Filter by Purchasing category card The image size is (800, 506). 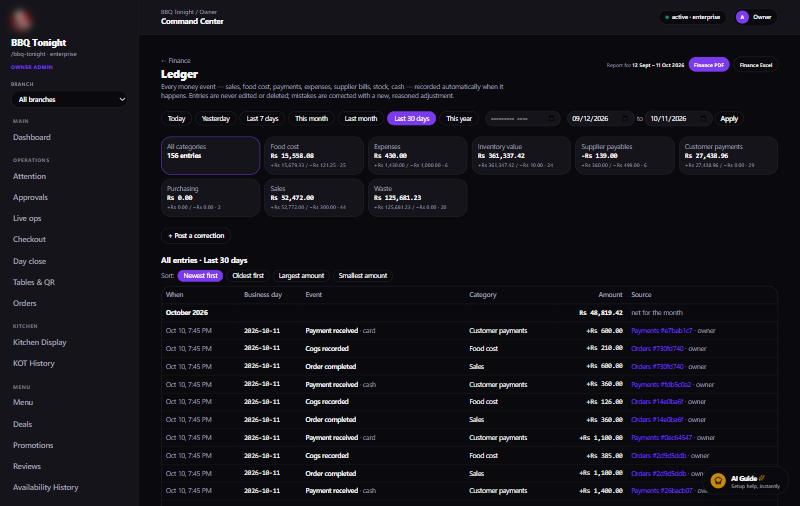coord(210,197)
